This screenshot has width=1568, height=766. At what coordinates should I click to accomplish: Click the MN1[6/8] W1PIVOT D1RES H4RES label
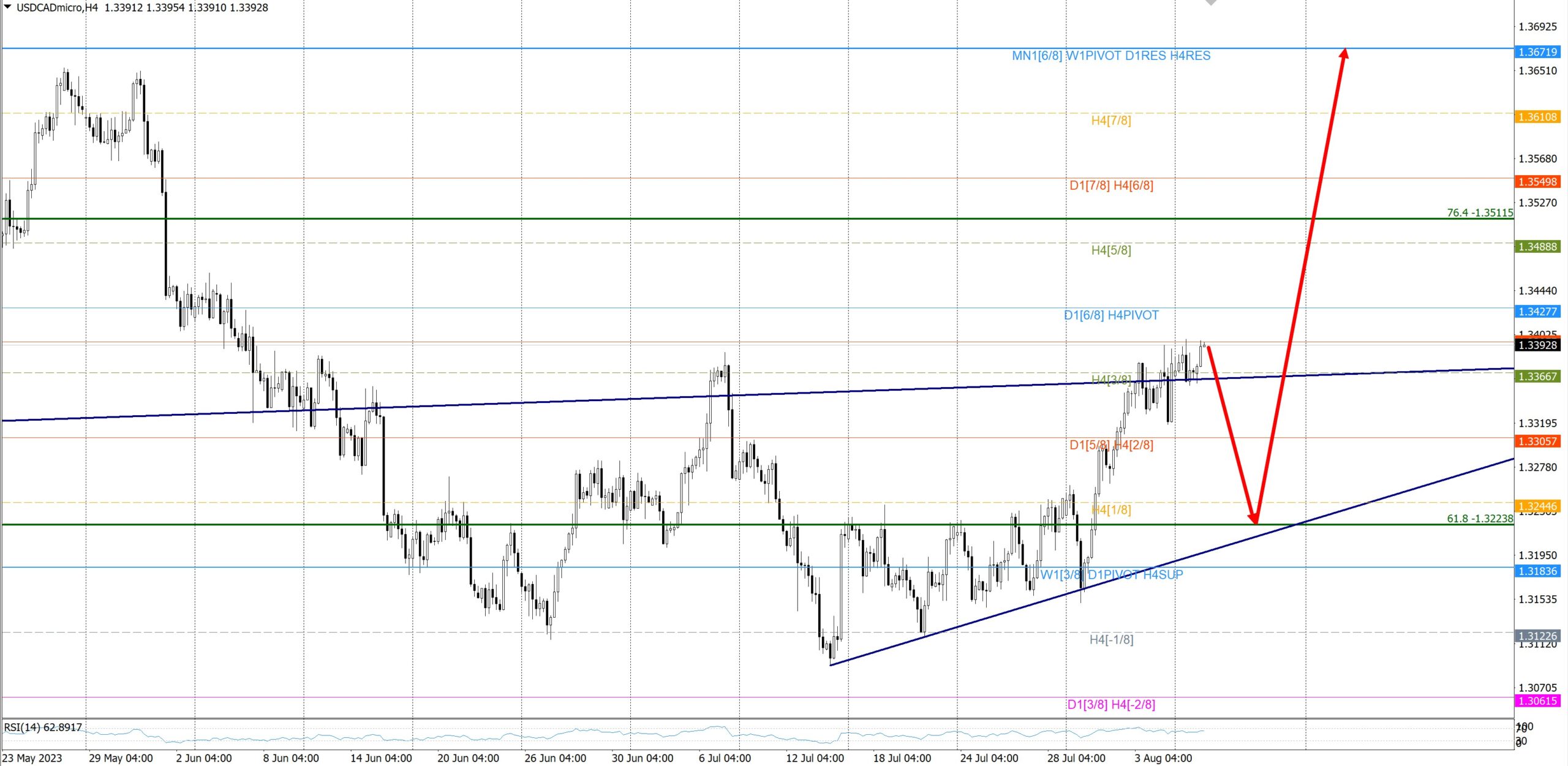(x=1111, y=56)
